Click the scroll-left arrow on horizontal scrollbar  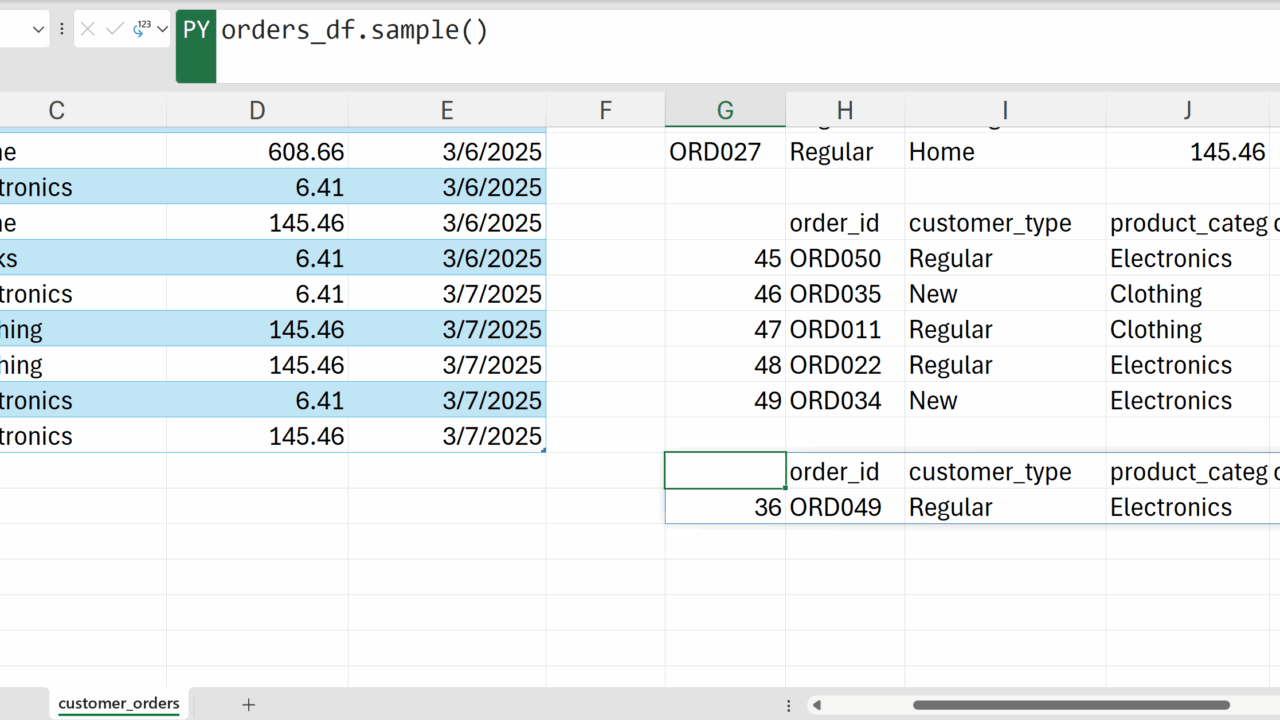[817, 705]
